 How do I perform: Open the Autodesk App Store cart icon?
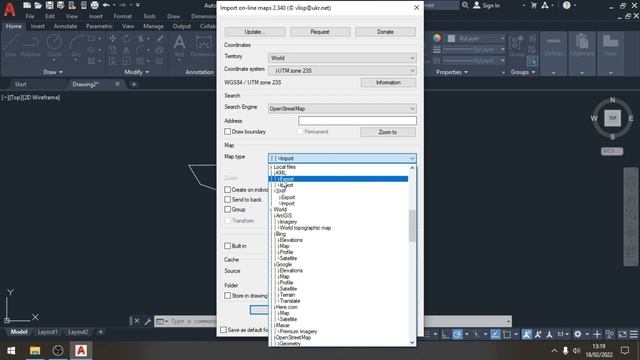(x=533, y=5)
